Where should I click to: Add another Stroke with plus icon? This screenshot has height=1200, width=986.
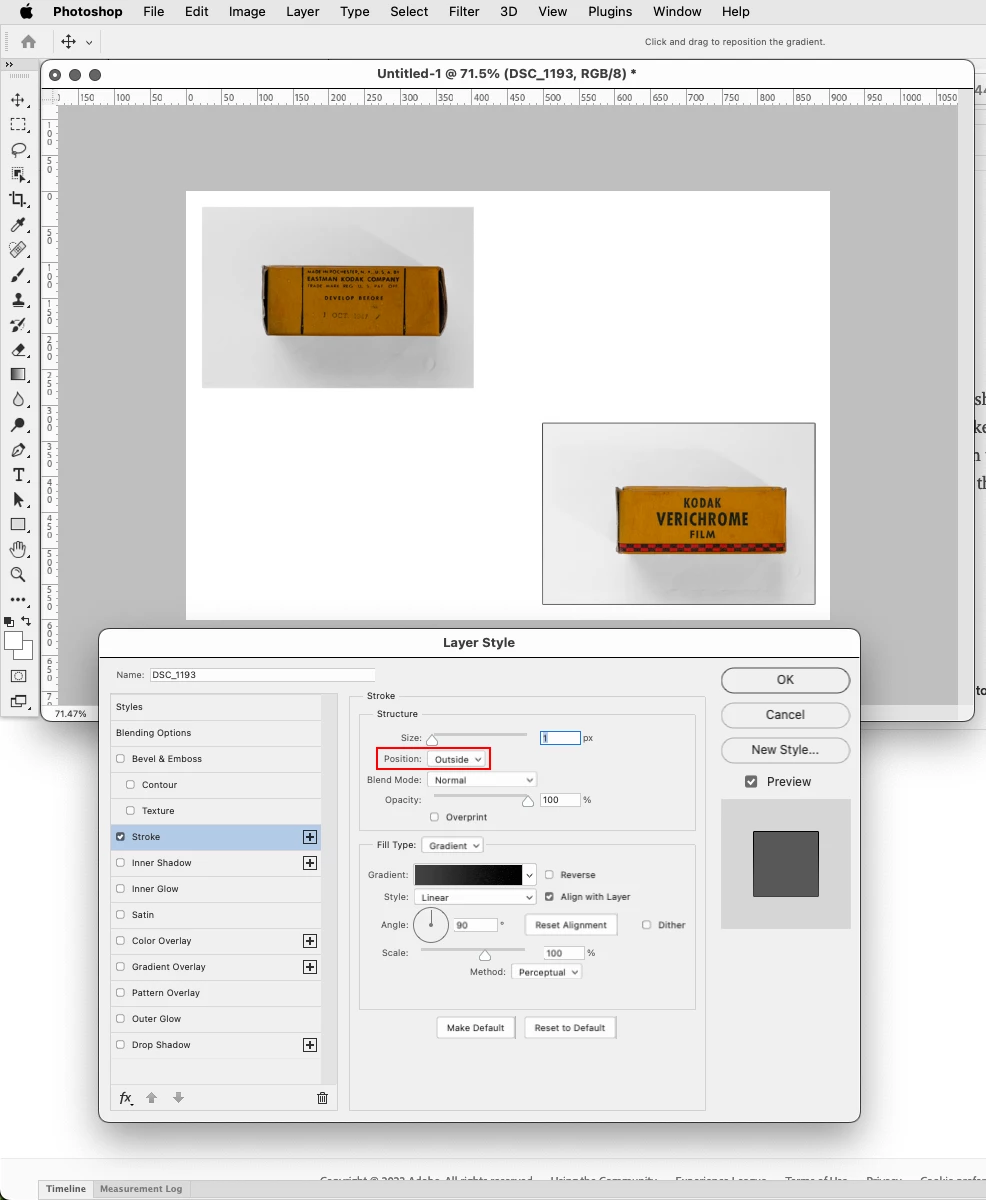click(310, 837)
